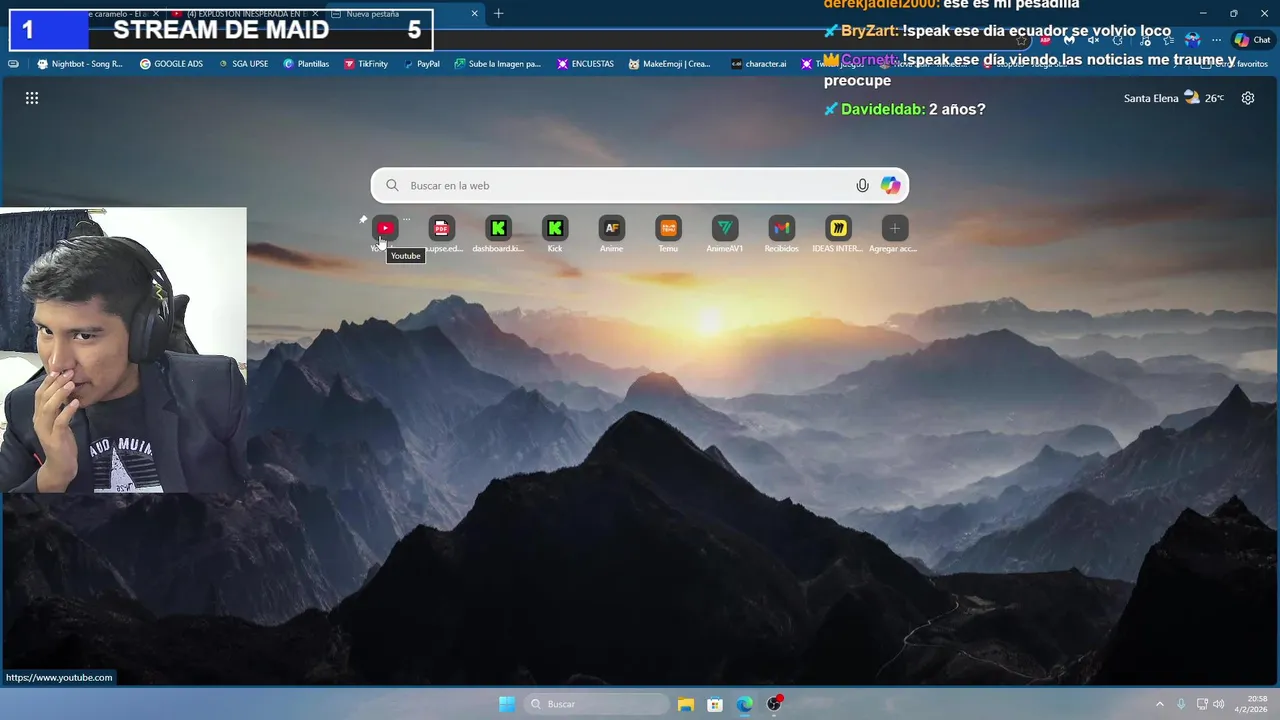The width and height of the screenshot is (1280, 720).
Task: Open the Anime AF quick link tile
Action: tap(611, 228)
